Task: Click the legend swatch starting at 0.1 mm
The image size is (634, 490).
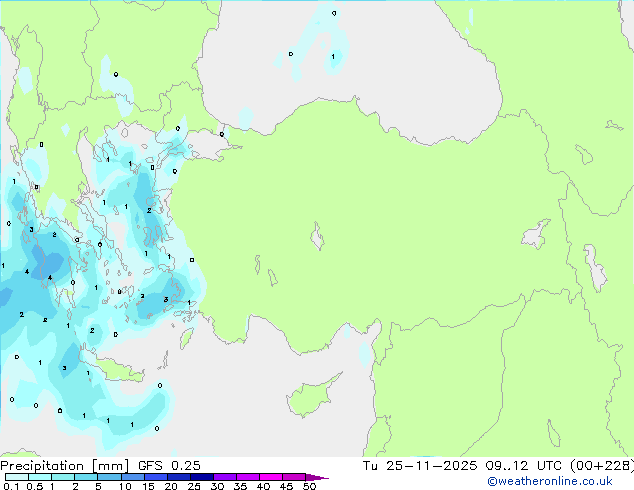Action: (x=17, y=477)
